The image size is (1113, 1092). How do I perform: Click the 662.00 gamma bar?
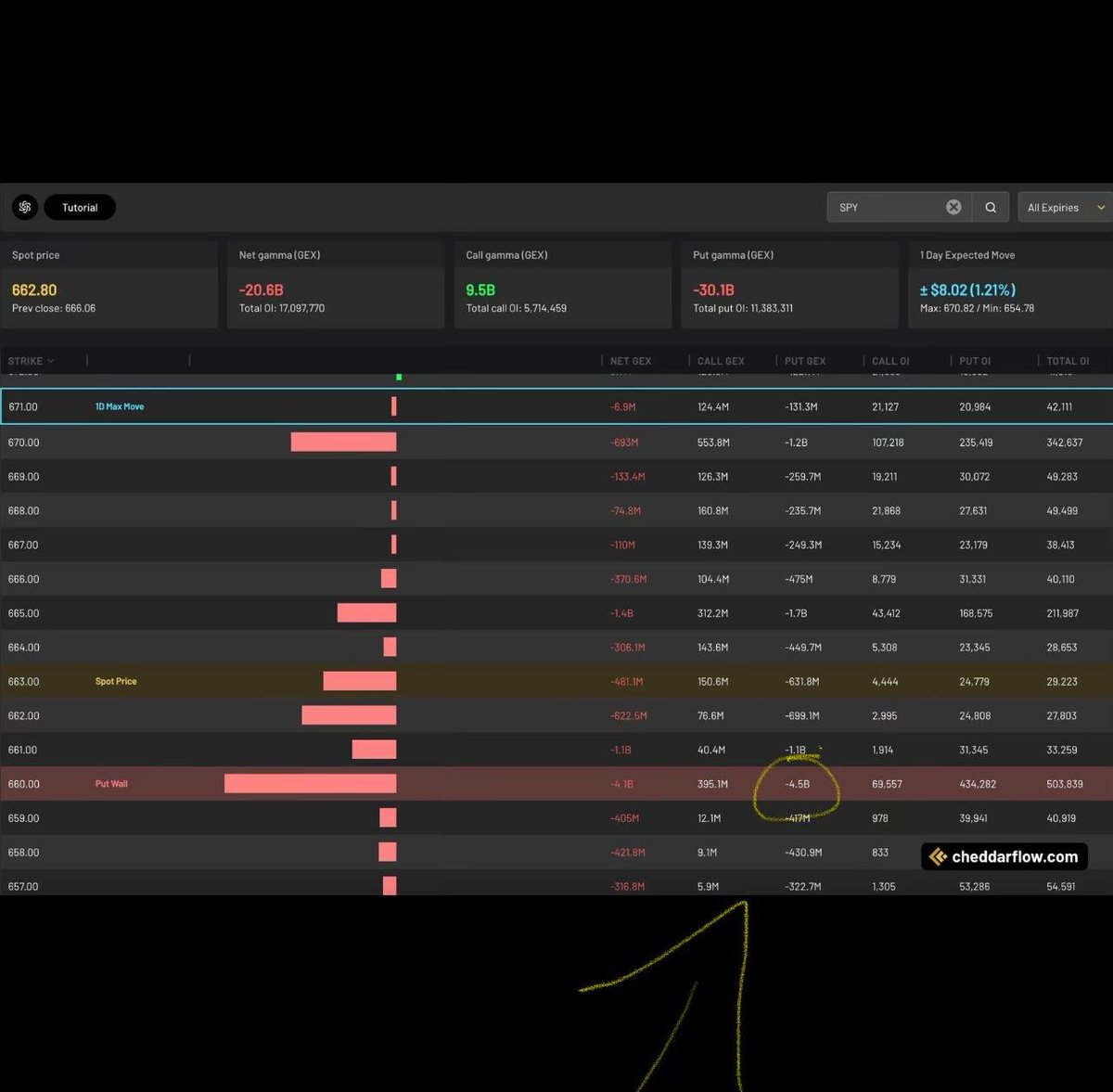pyautogui.click(x=349, y=715)
